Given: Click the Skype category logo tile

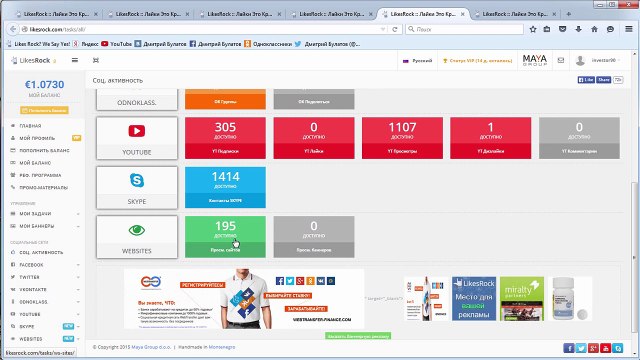Looking at the screenshot, I should [x=137, y=187].
